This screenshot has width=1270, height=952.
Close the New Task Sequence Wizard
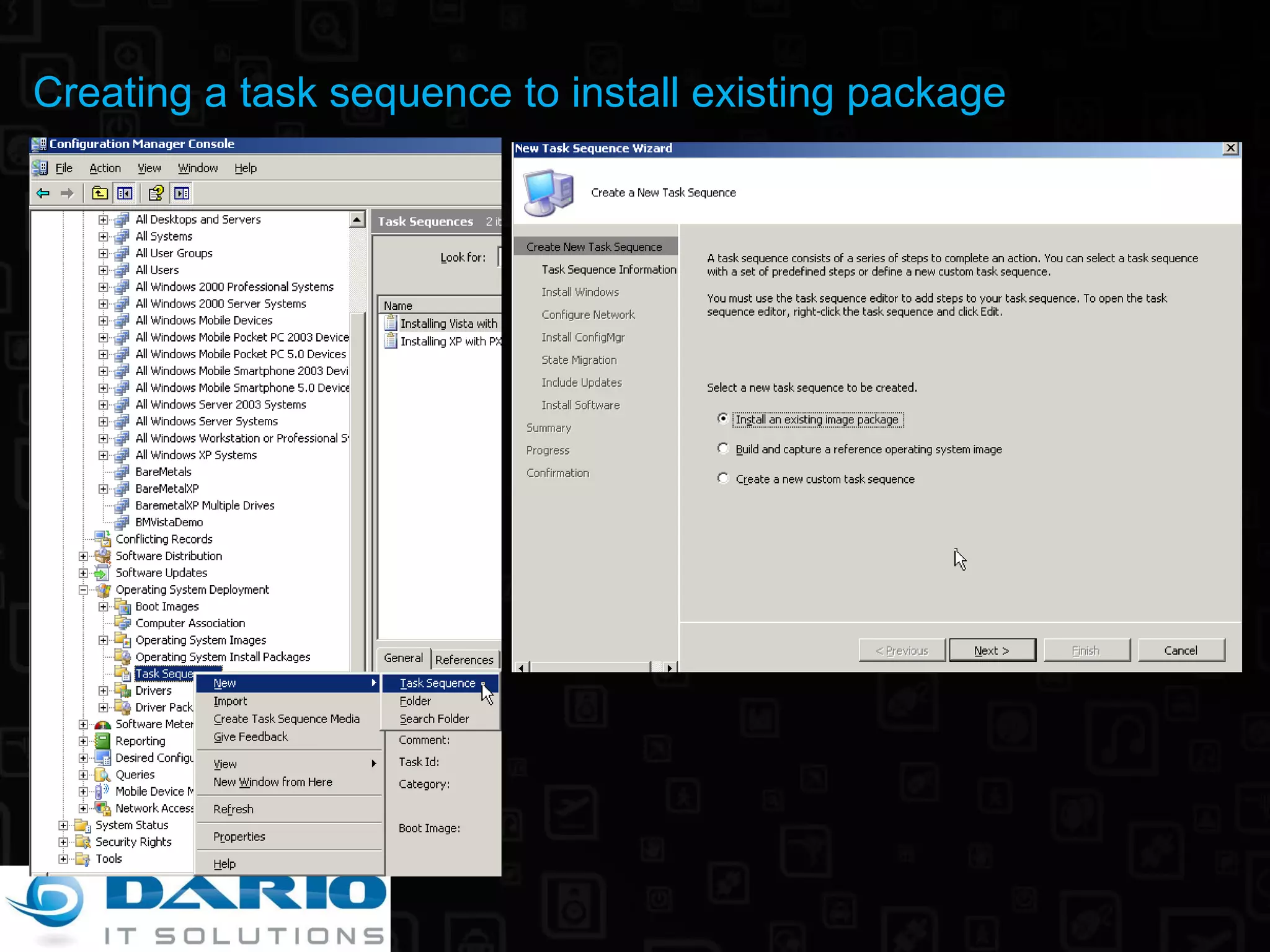[1231, 148]
